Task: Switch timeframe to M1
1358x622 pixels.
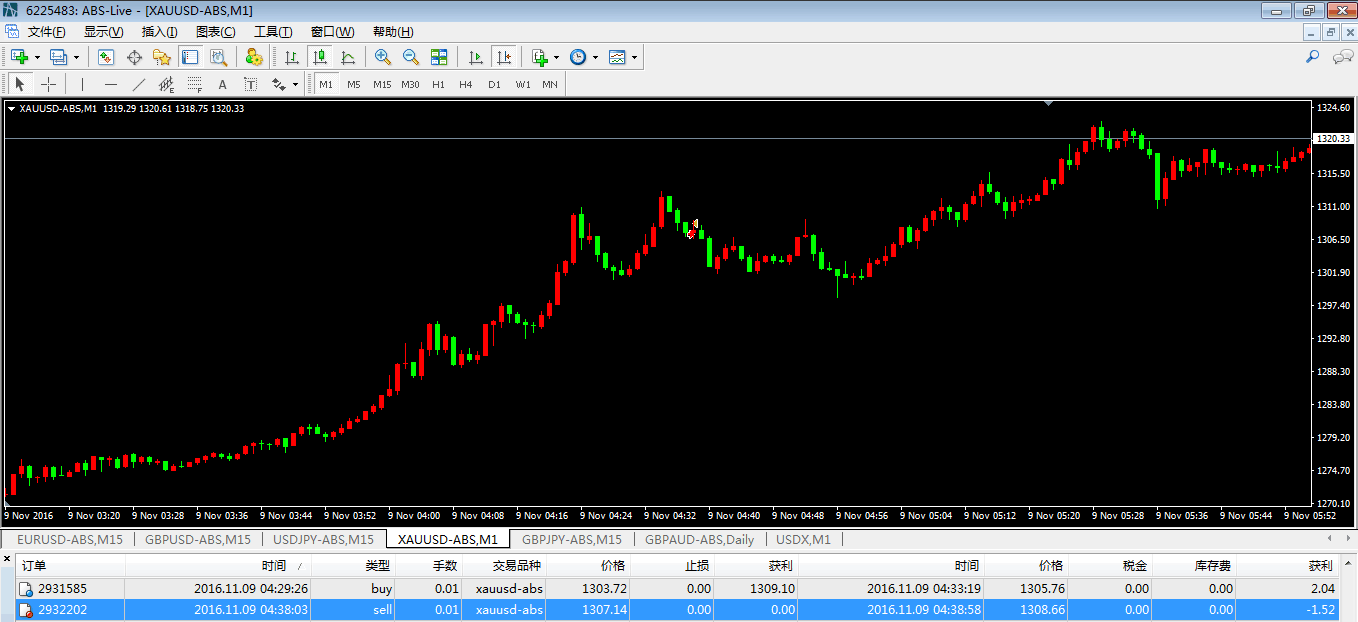Action: tap(326, 84)
